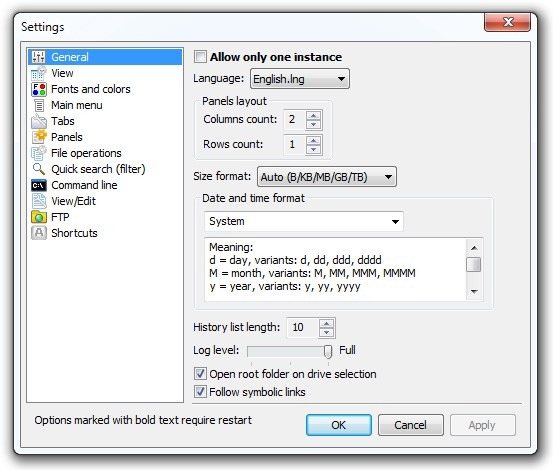
Task: Enable Allow only one instance checkbox
Action: click(200, 56)
